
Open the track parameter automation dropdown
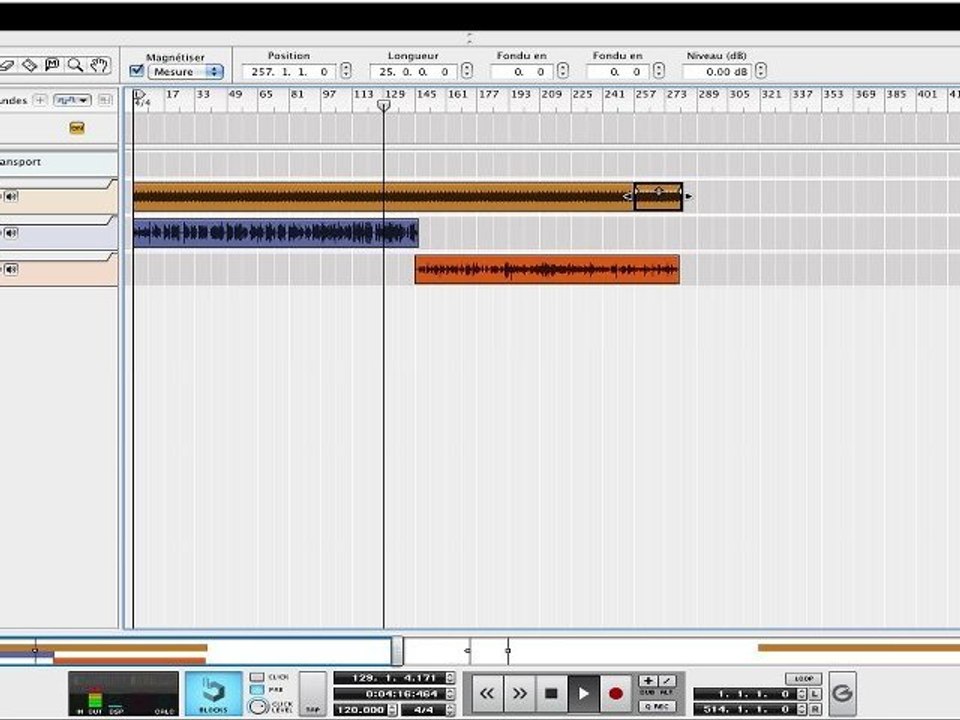[x=72, y=100]
